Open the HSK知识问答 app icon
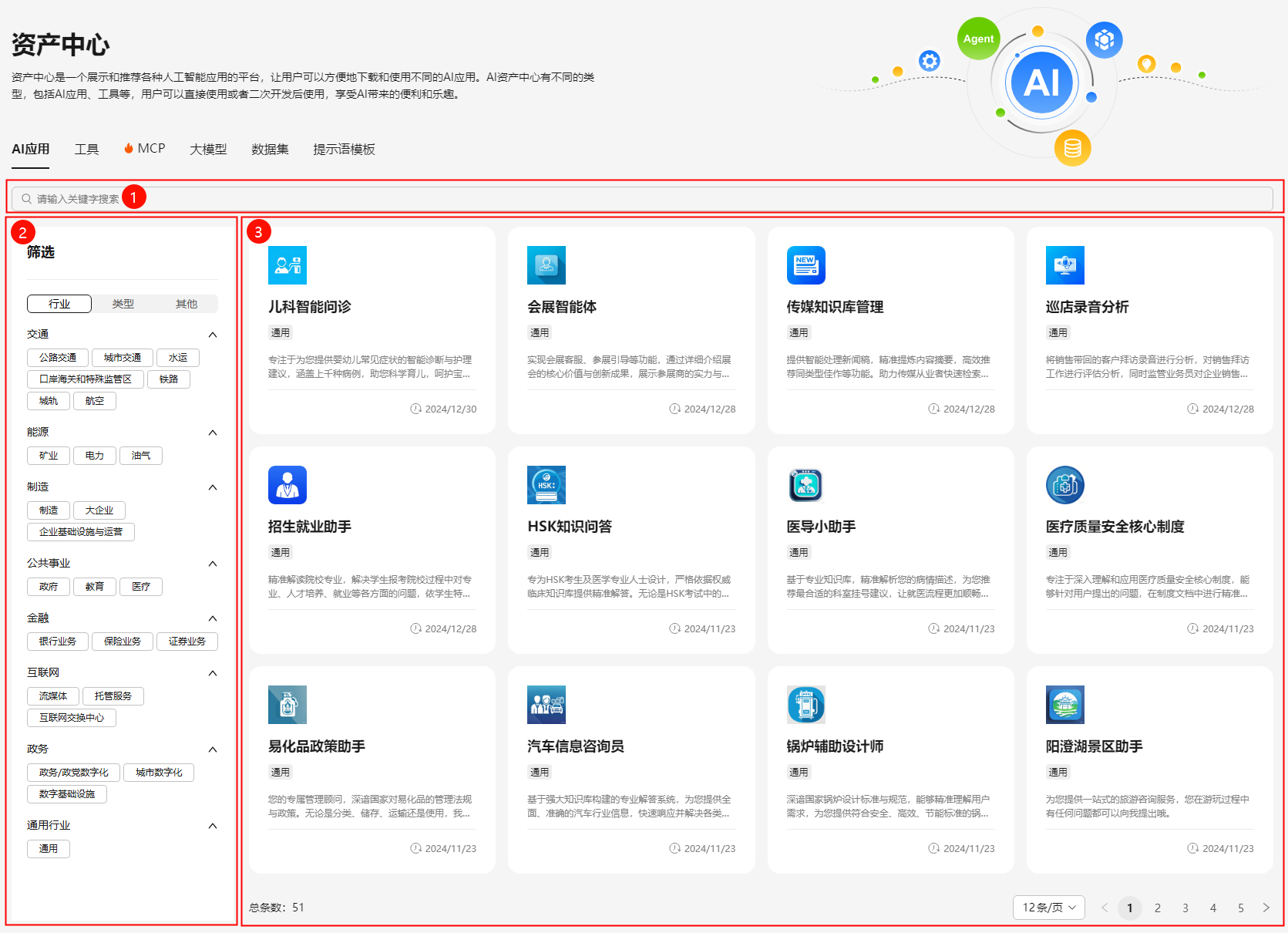The image size is (1288, 933). [546, 485]
